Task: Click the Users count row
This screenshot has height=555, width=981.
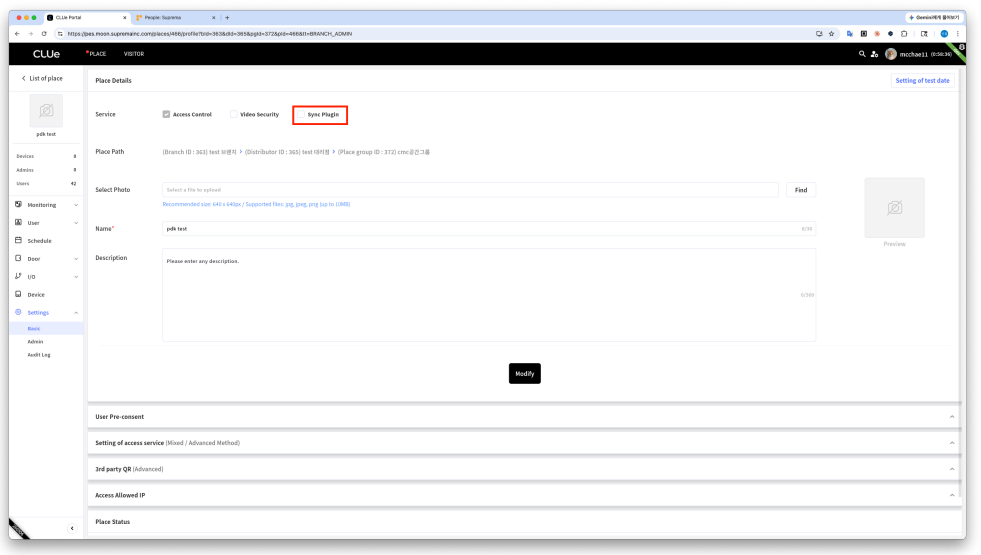Action: 46,183
